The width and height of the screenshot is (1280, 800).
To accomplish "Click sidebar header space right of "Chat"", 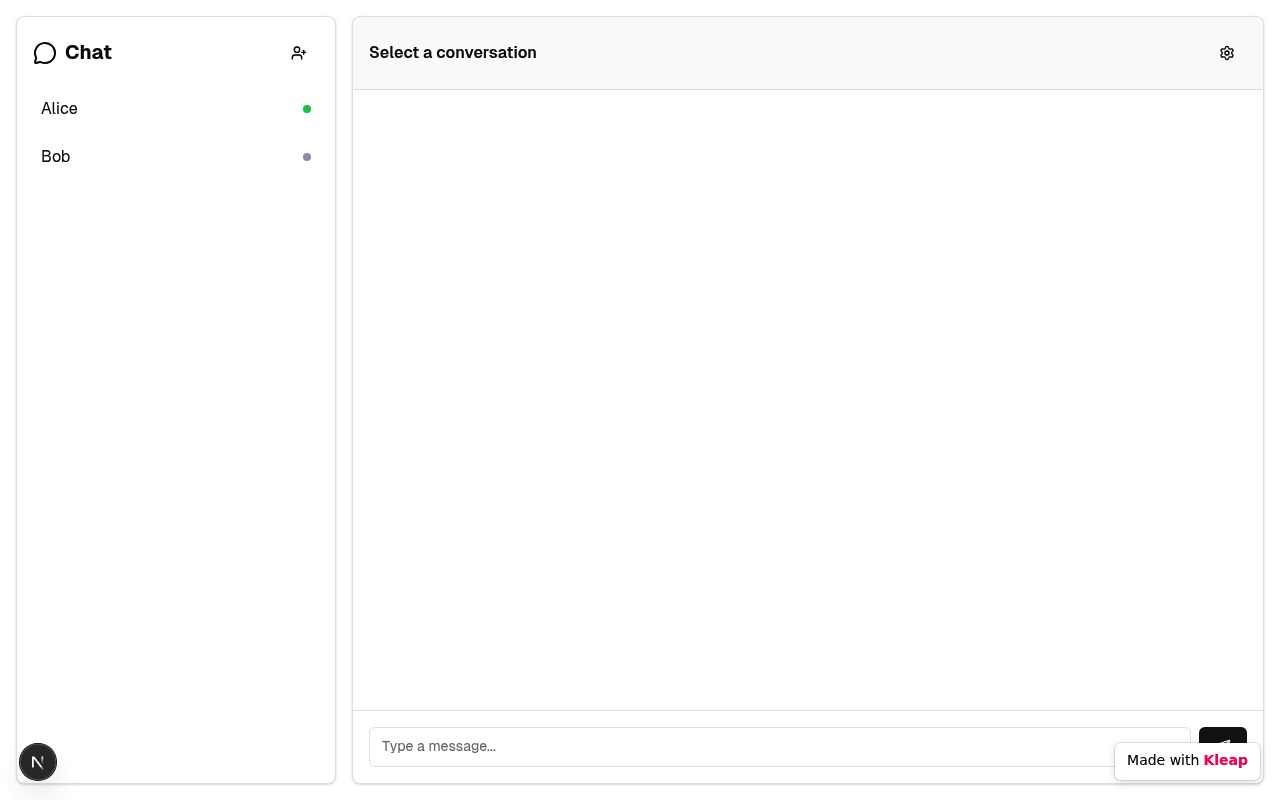I will pos(200,53).
